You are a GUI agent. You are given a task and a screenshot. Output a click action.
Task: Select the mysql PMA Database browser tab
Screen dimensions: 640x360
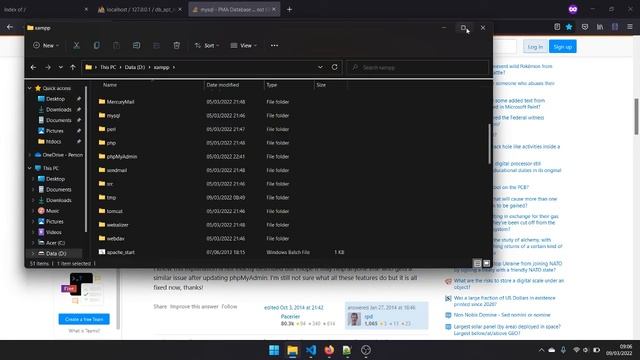(234, 9)
